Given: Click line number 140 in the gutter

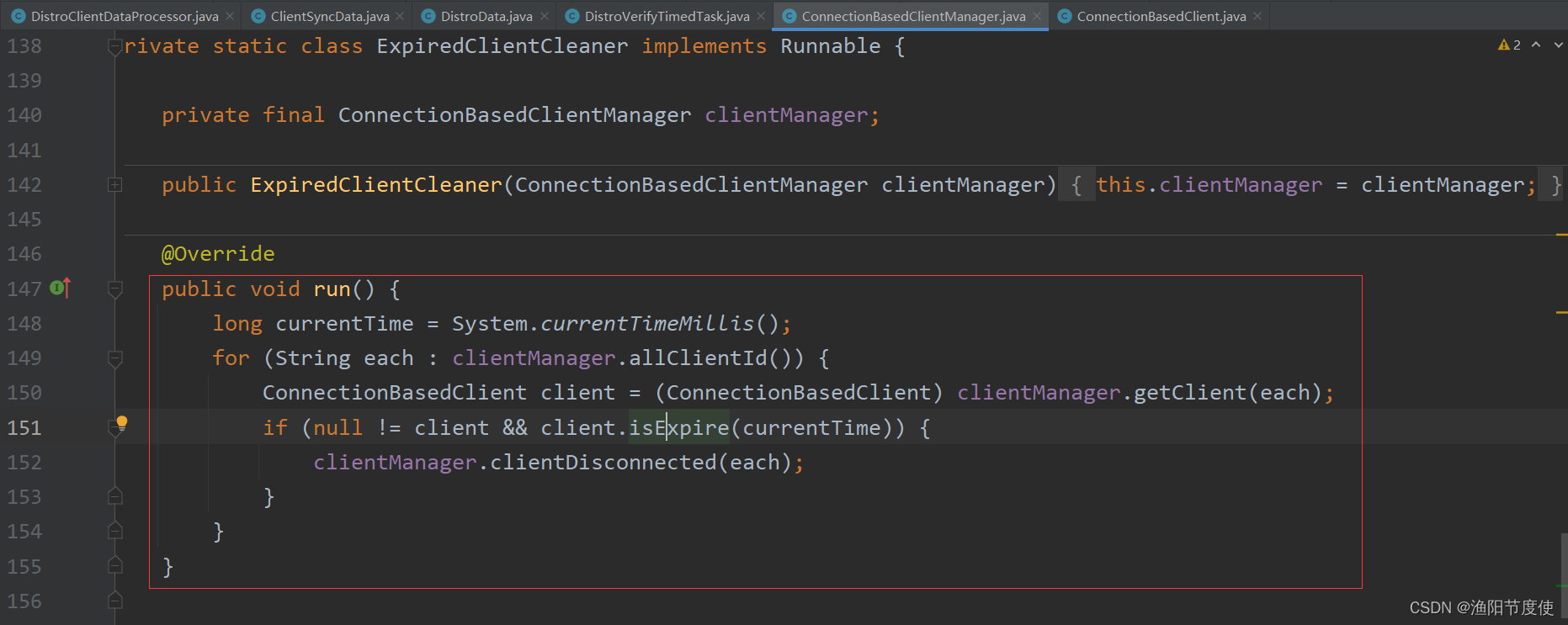Looking at the screenshot, I should [x=24, y=114].
